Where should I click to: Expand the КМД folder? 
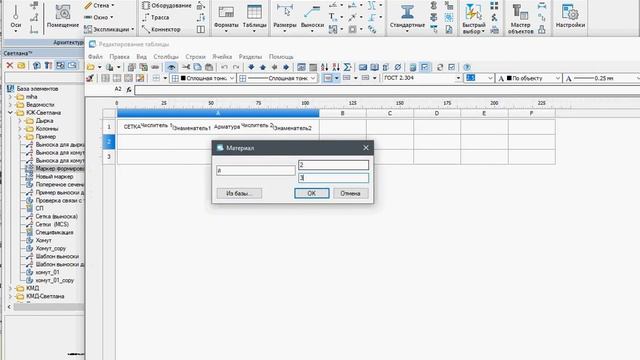10,288
